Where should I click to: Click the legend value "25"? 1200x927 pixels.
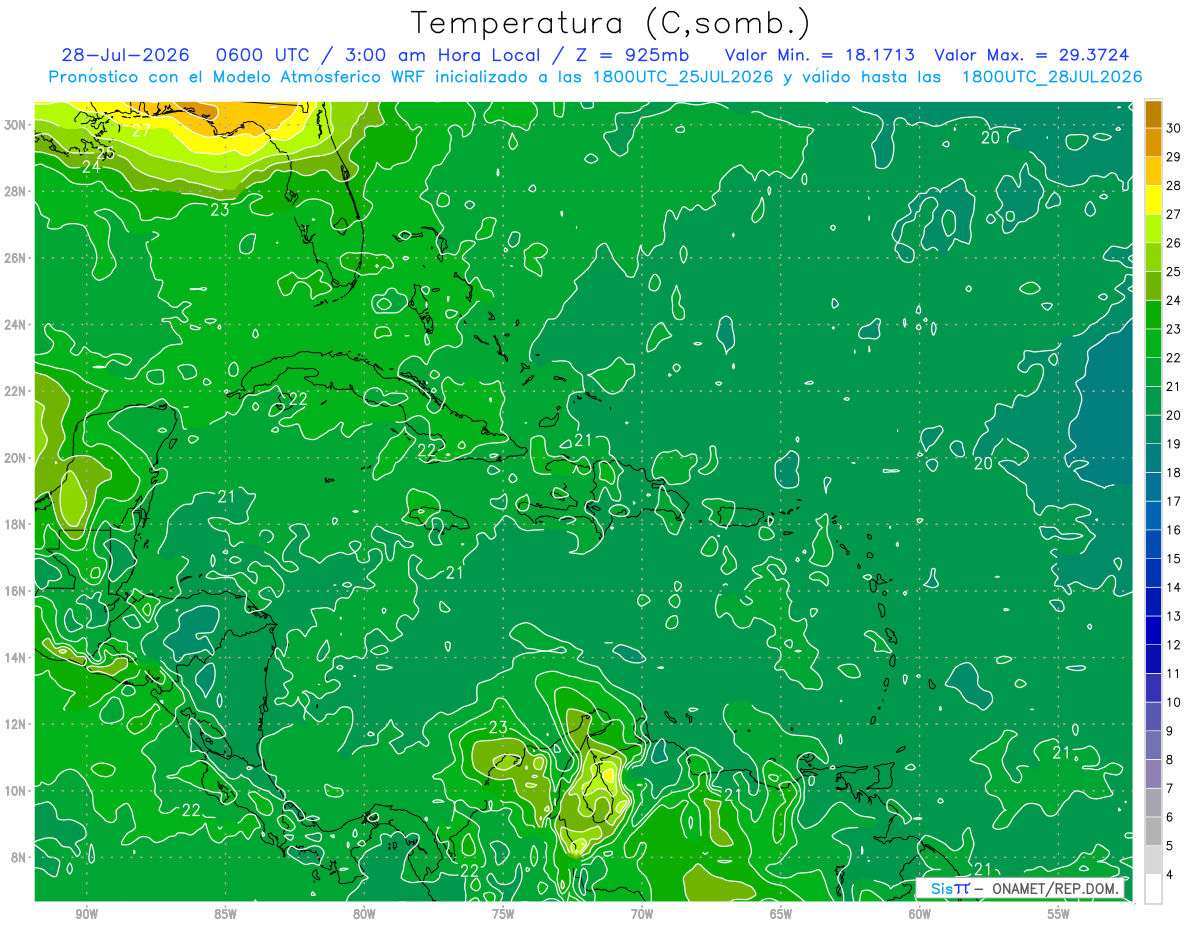point(1174,272)
